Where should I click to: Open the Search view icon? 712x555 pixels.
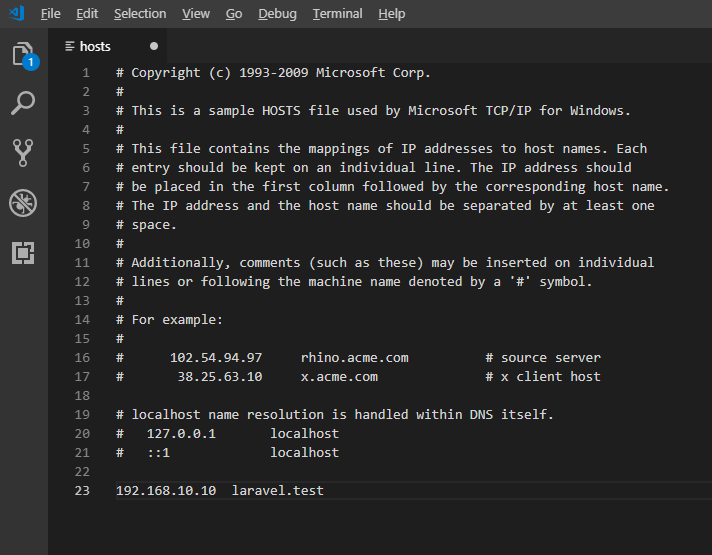pyautogui.click(x=23, y=103)
